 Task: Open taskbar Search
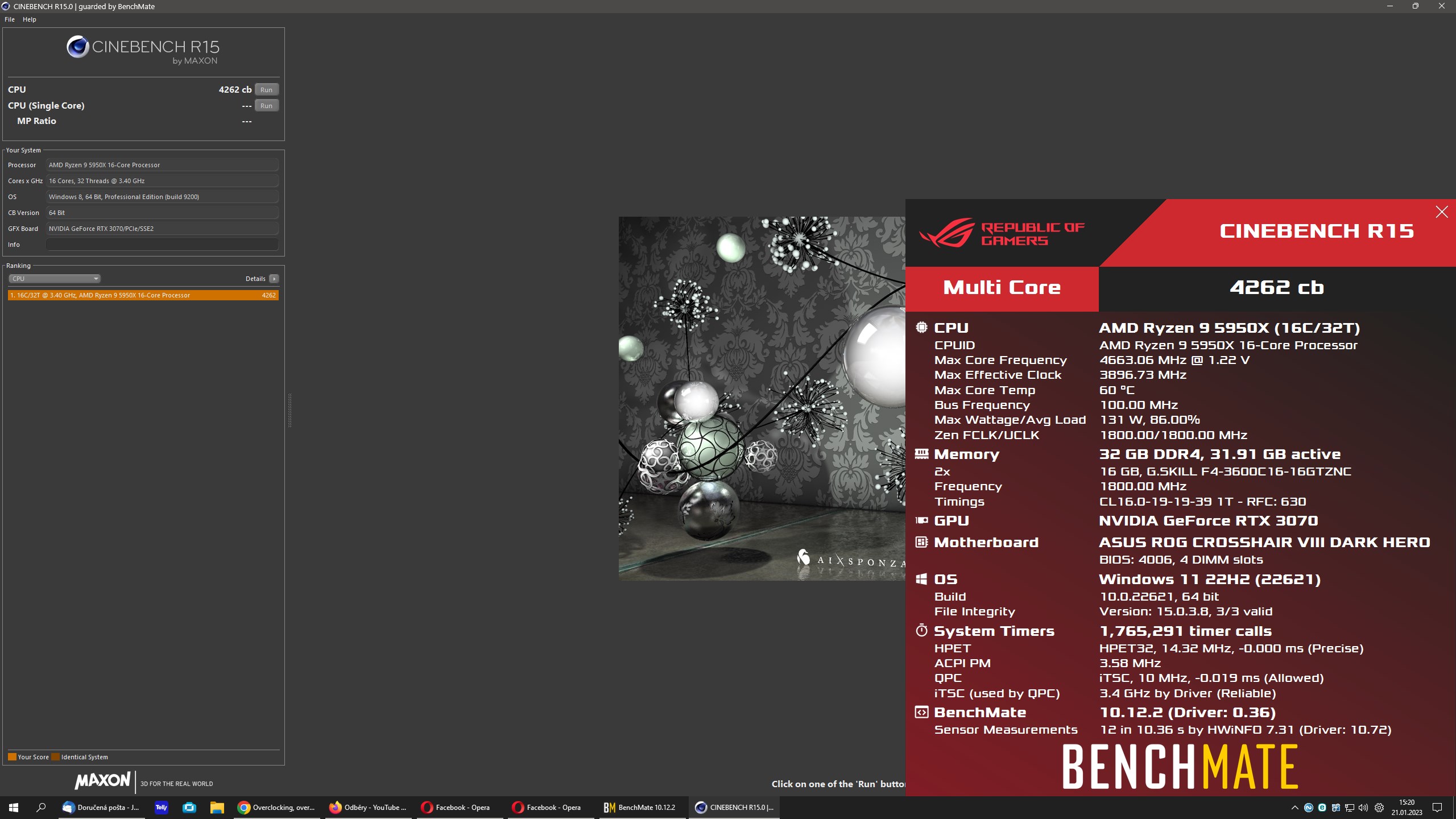41,807
